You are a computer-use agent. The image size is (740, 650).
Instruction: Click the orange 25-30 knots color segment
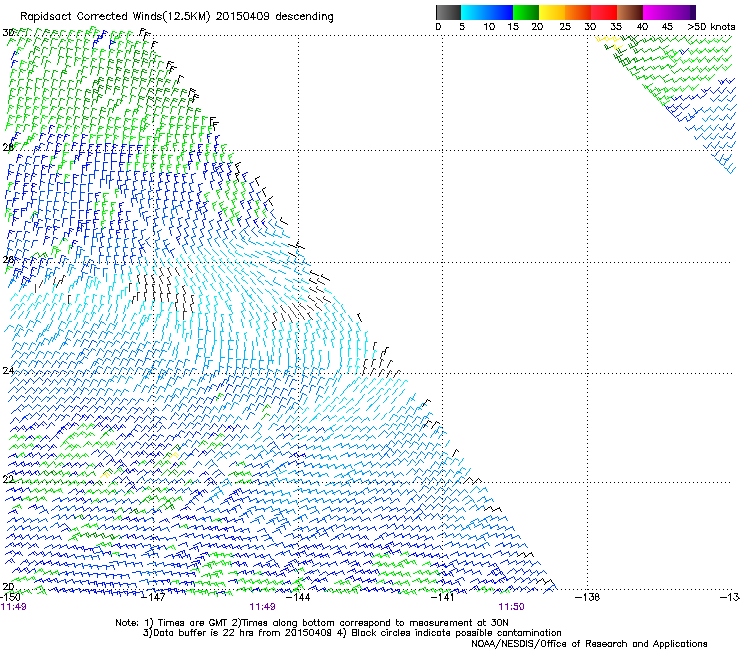tap(578, 12)
